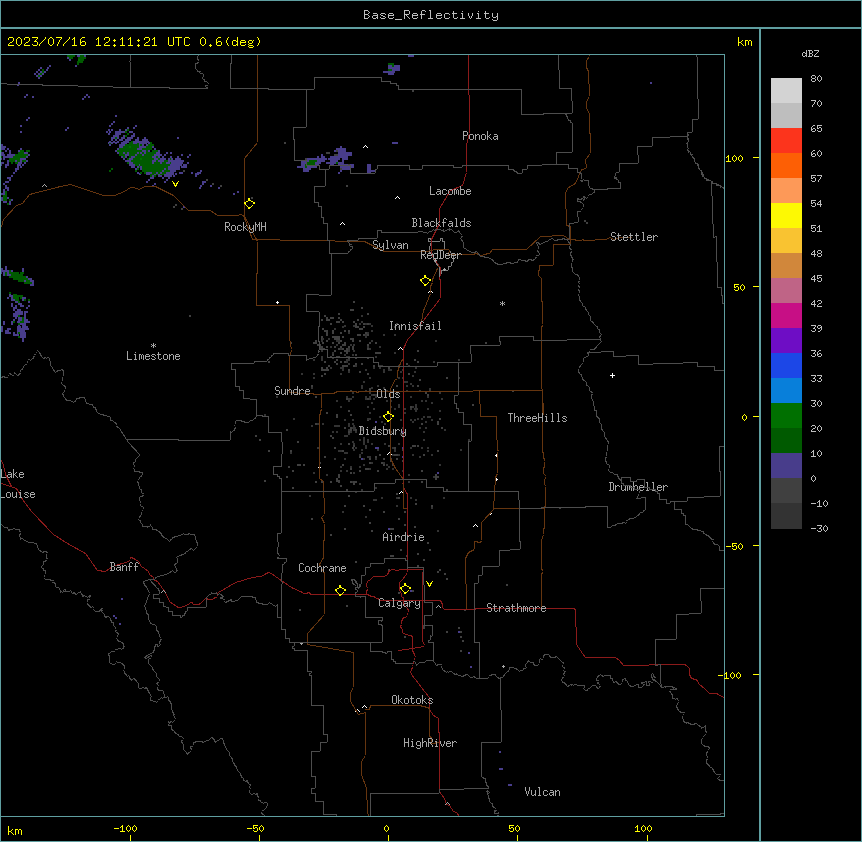Click the Lake Louise label
Viewport: 862px width, 842px height.
pos(18,484)
